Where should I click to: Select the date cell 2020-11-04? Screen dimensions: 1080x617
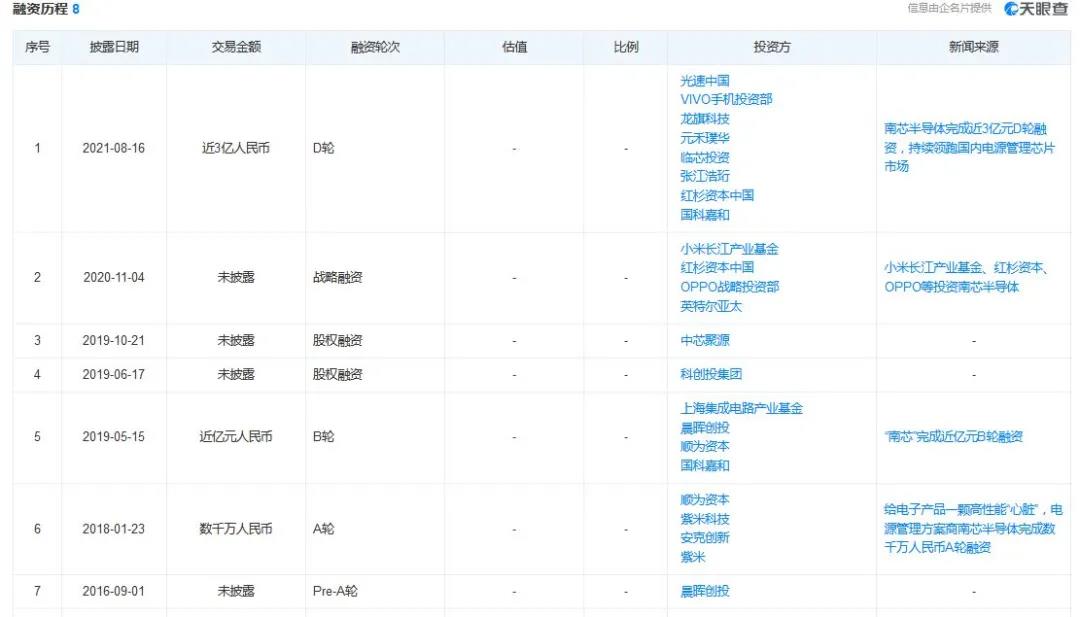114,278
